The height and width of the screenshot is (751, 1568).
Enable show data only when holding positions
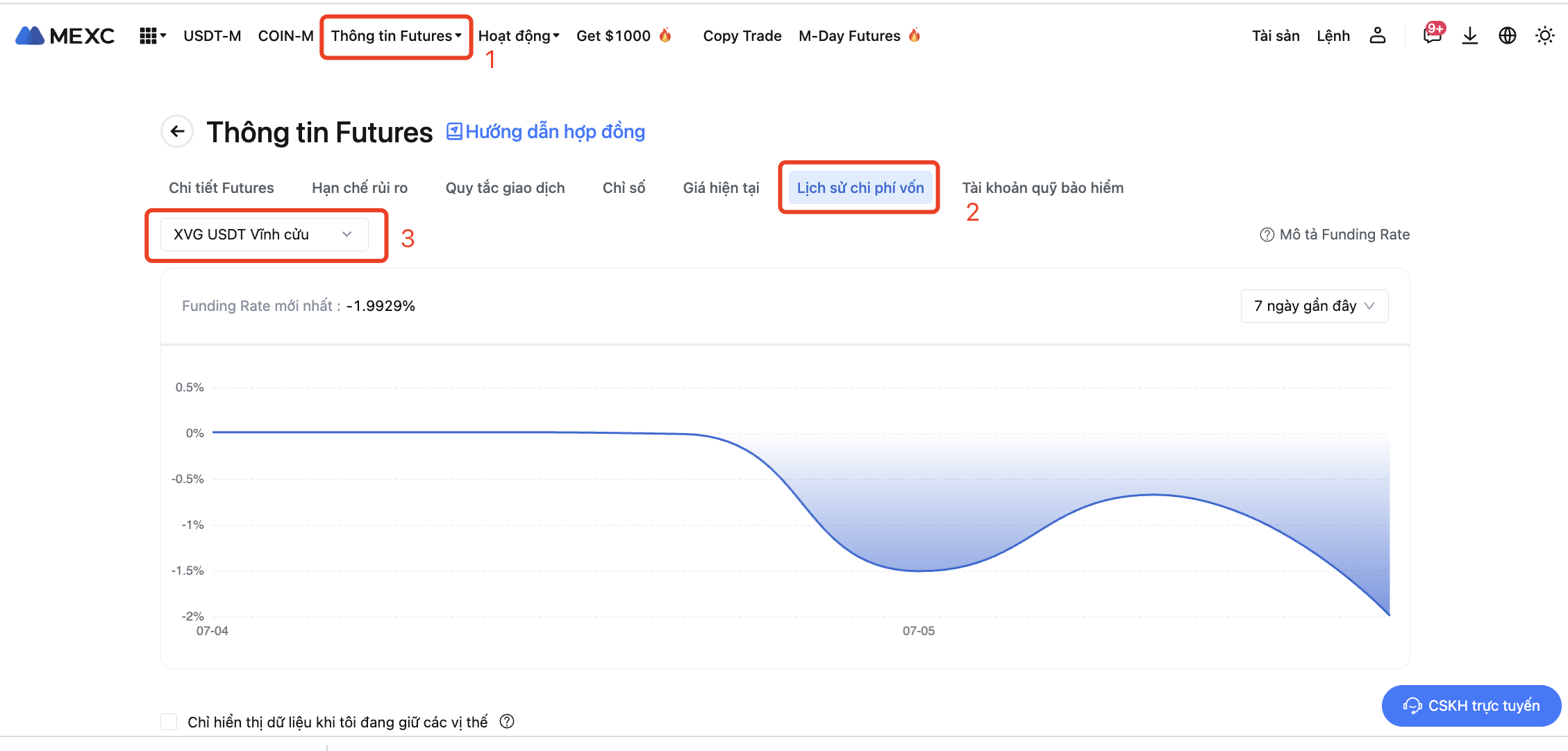[x=169, y=722]
